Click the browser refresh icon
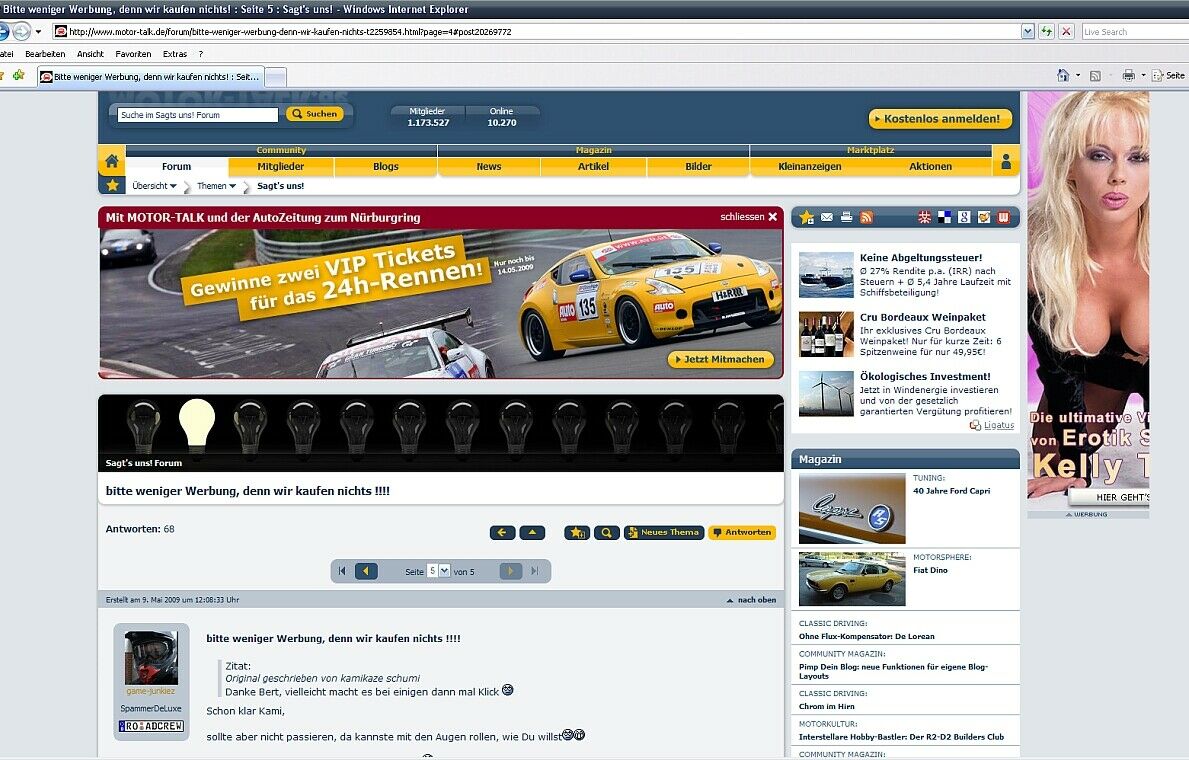The width and height of the screenshot is (1189, 760). click(x=1046, y=31)
